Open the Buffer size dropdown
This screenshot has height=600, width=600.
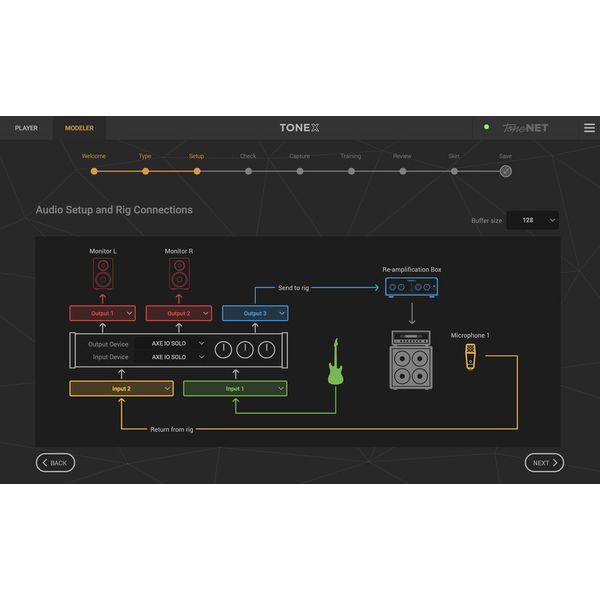click(x=532, y=220)
